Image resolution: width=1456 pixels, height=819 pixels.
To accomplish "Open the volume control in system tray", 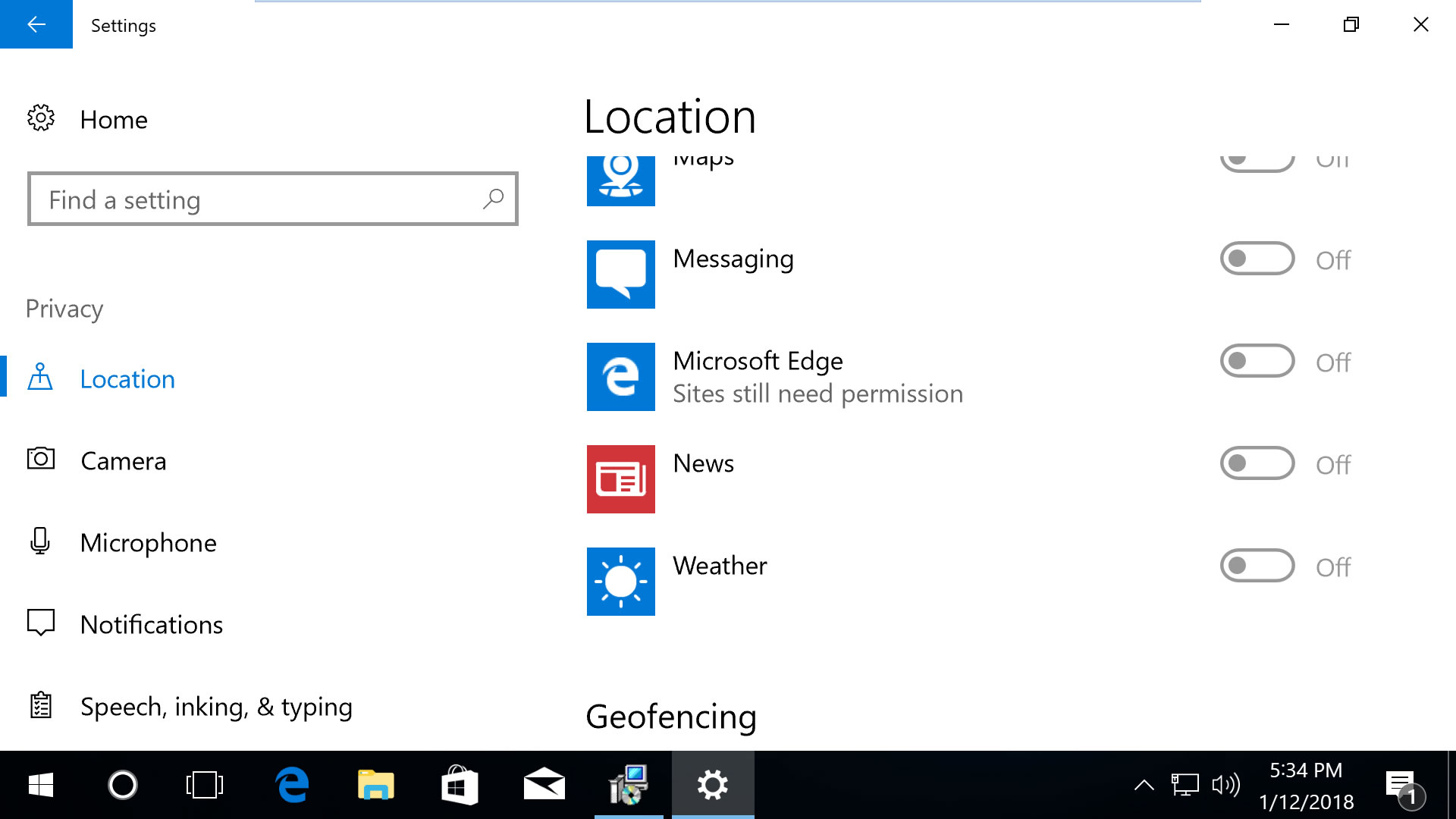I will tap(1225, 785).
